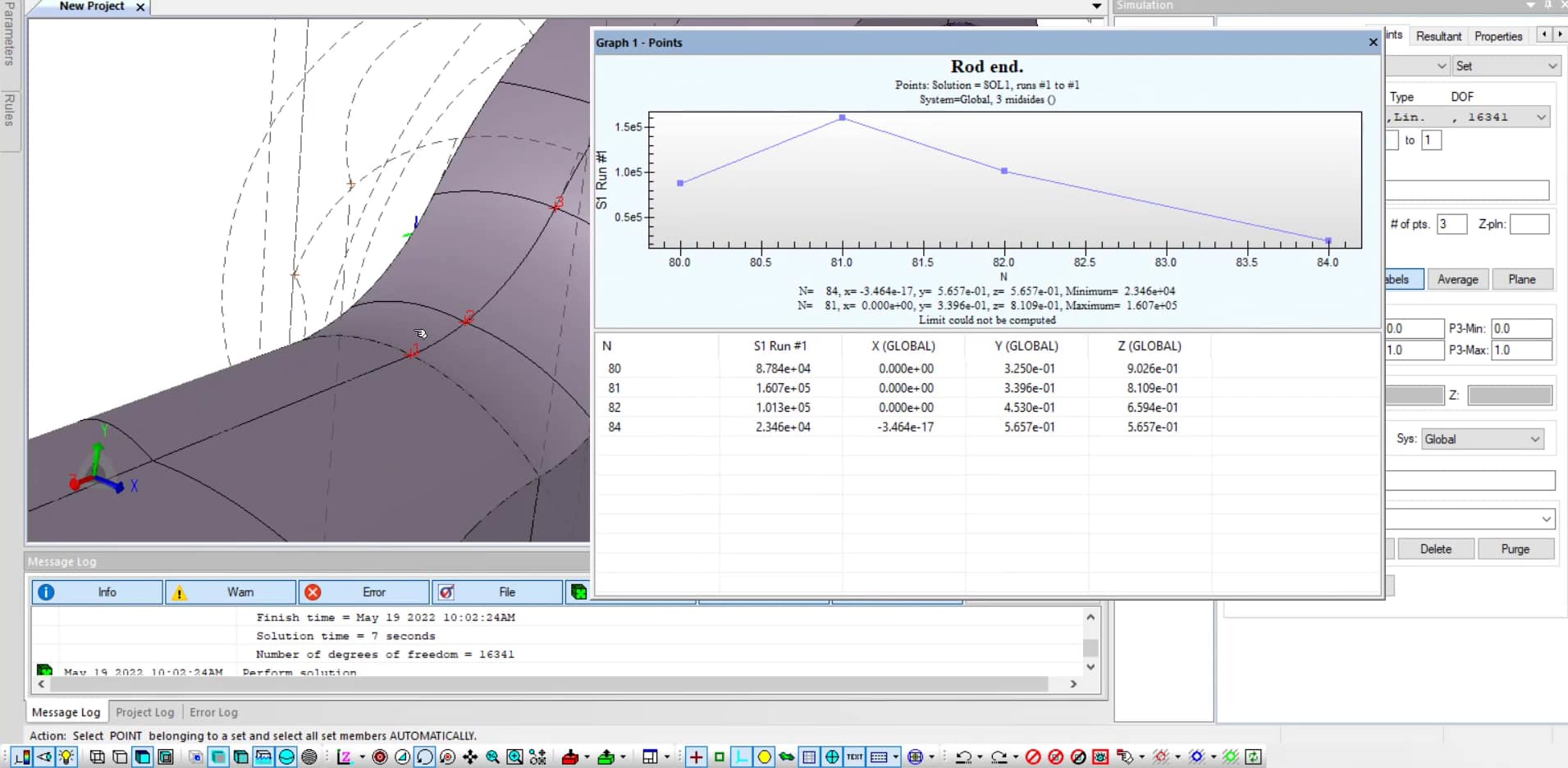Select the shaded view display icon
The height and width of the screenshot is (768, 1568).
coord(143,757)
